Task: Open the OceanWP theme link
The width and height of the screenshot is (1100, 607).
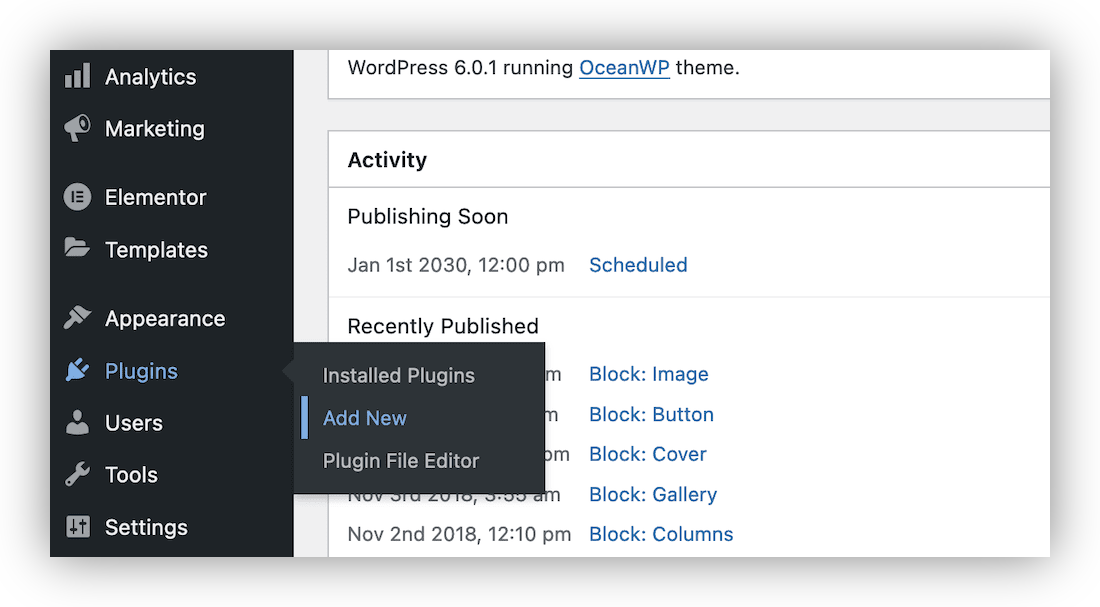Action: click(624, 68)
